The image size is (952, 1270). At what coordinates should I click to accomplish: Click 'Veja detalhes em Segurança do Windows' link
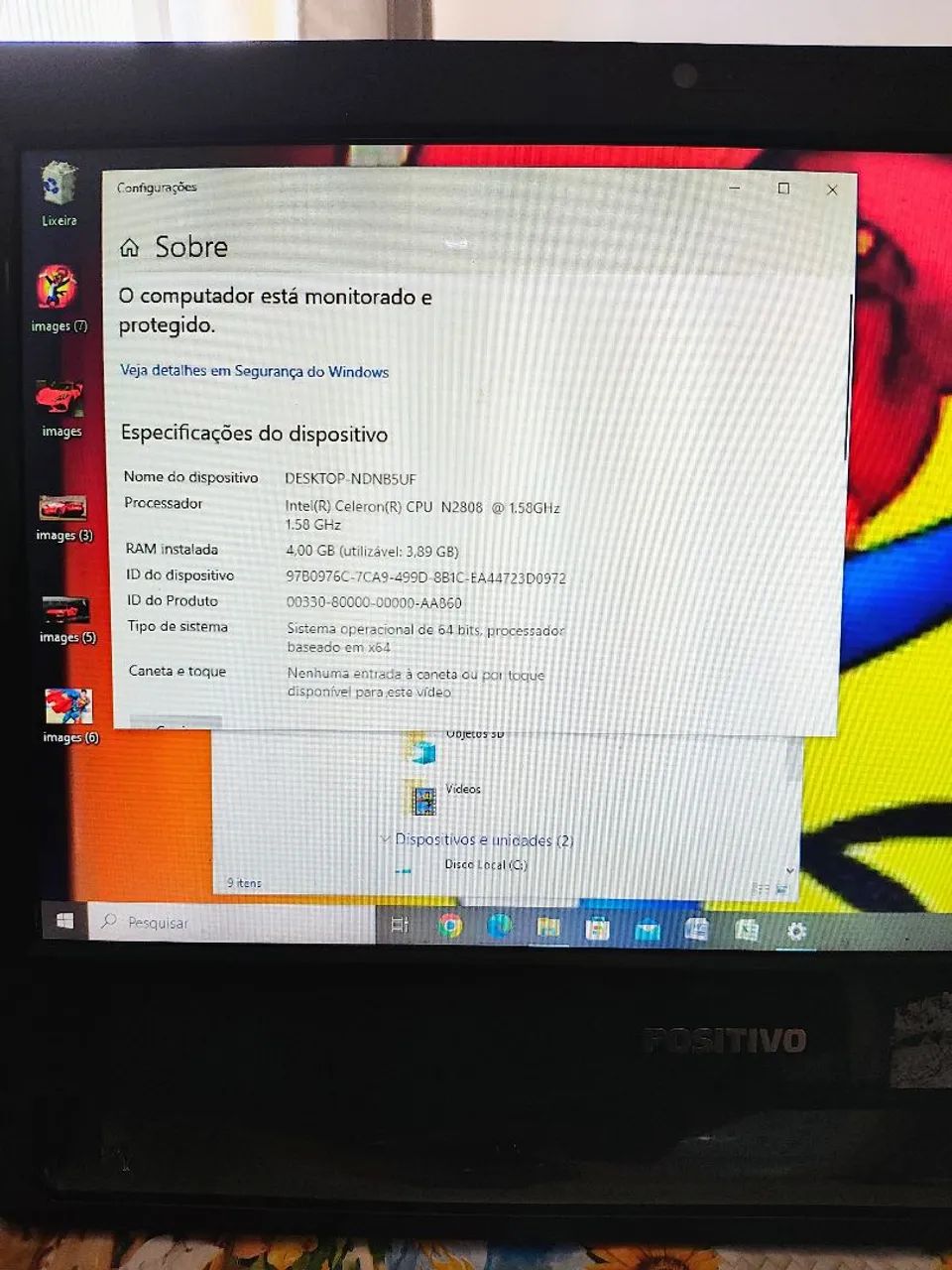253,371
